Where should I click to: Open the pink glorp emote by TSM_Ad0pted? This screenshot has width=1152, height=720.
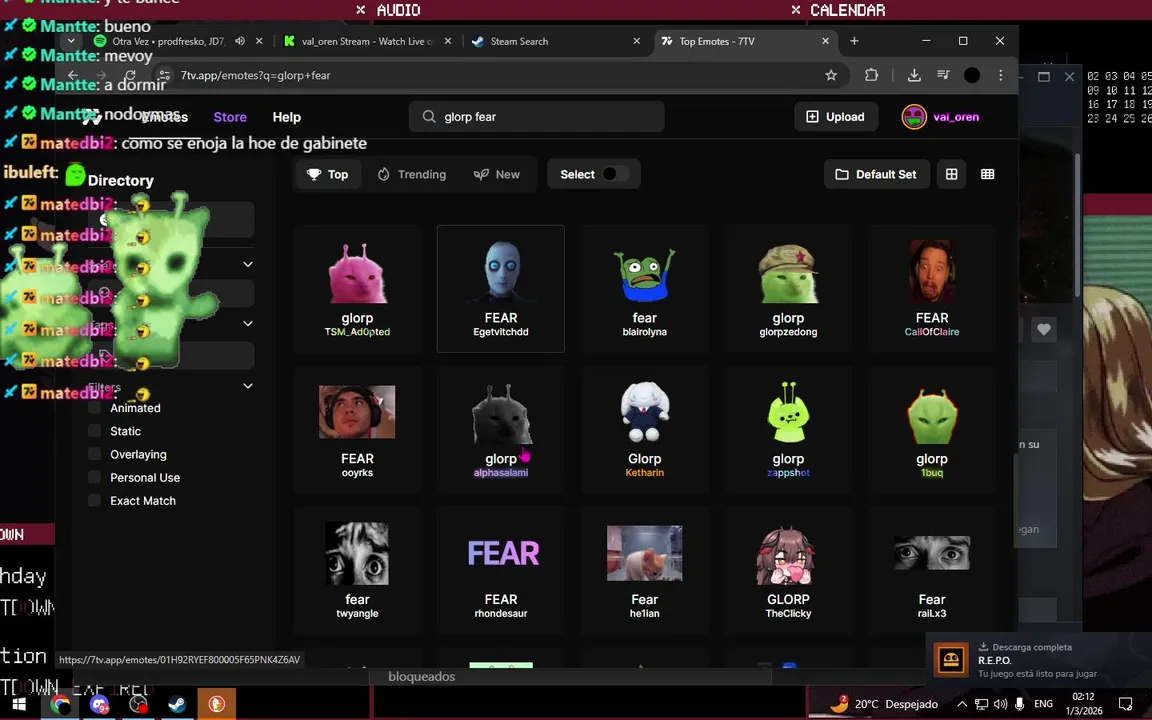(x=357, y=289)
